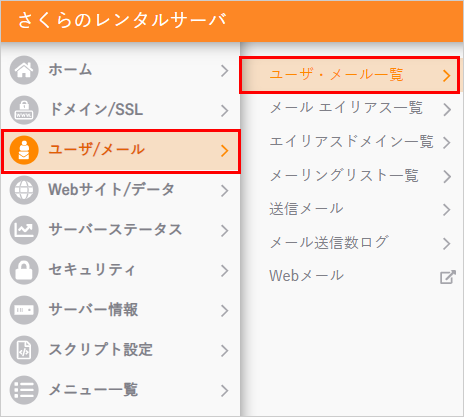The height and width of the screenshot is (417, 464).
Task: Expand ドメイン/SSL chevron arrow
Action: [225, 111]
